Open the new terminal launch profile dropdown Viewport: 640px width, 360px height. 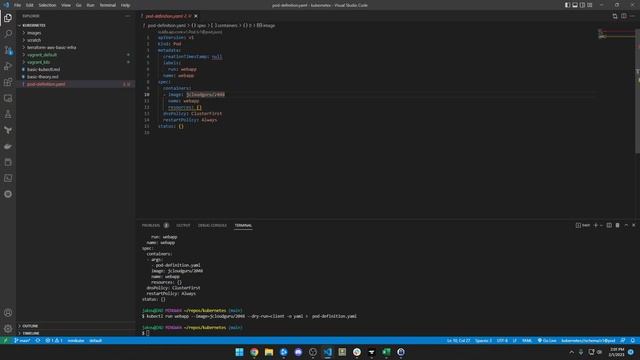(601, 225)
